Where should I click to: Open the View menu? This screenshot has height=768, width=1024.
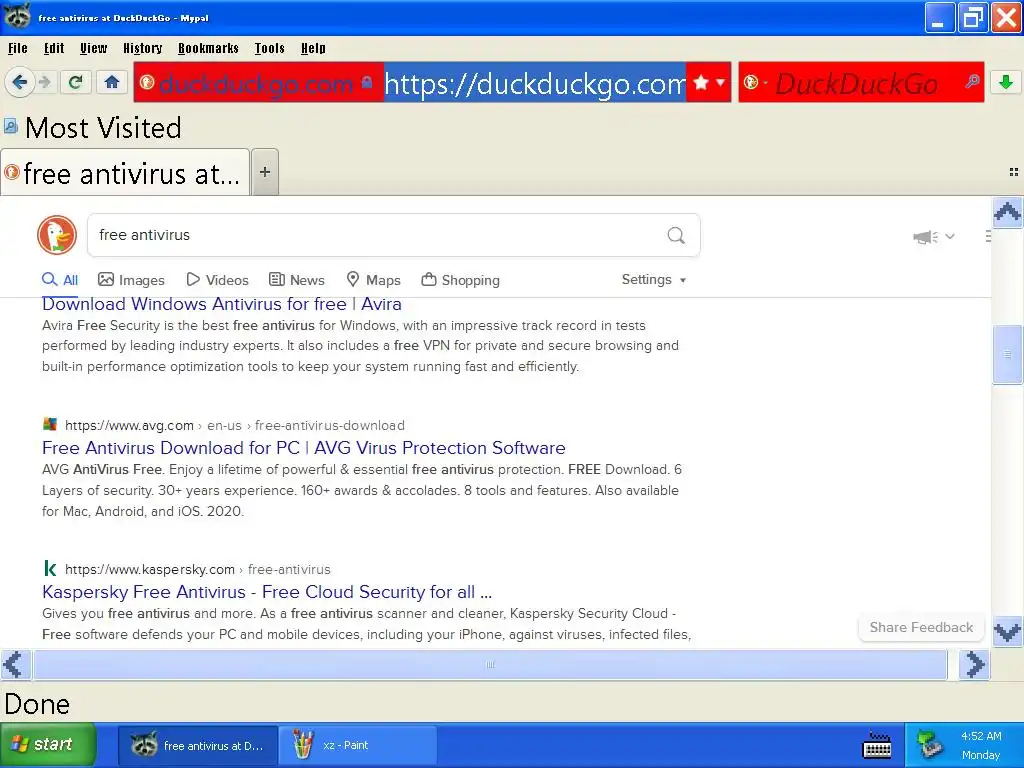pyautogui.click(x=93, y=48)
